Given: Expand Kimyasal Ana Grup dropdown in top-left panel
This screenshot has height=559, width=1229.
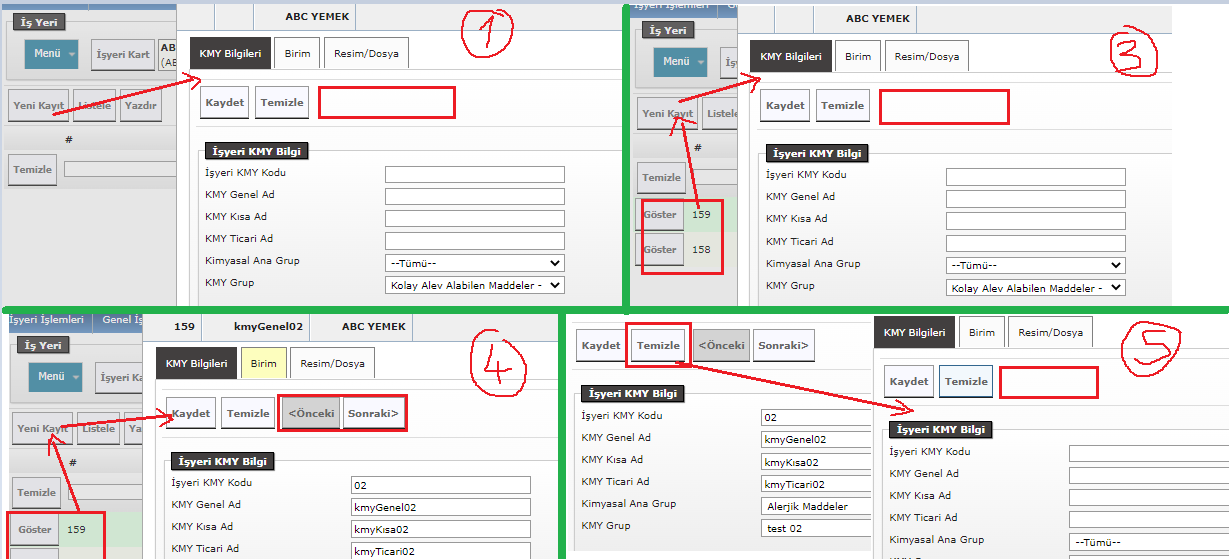Looking at the screenshot, I should click(474, 264).
